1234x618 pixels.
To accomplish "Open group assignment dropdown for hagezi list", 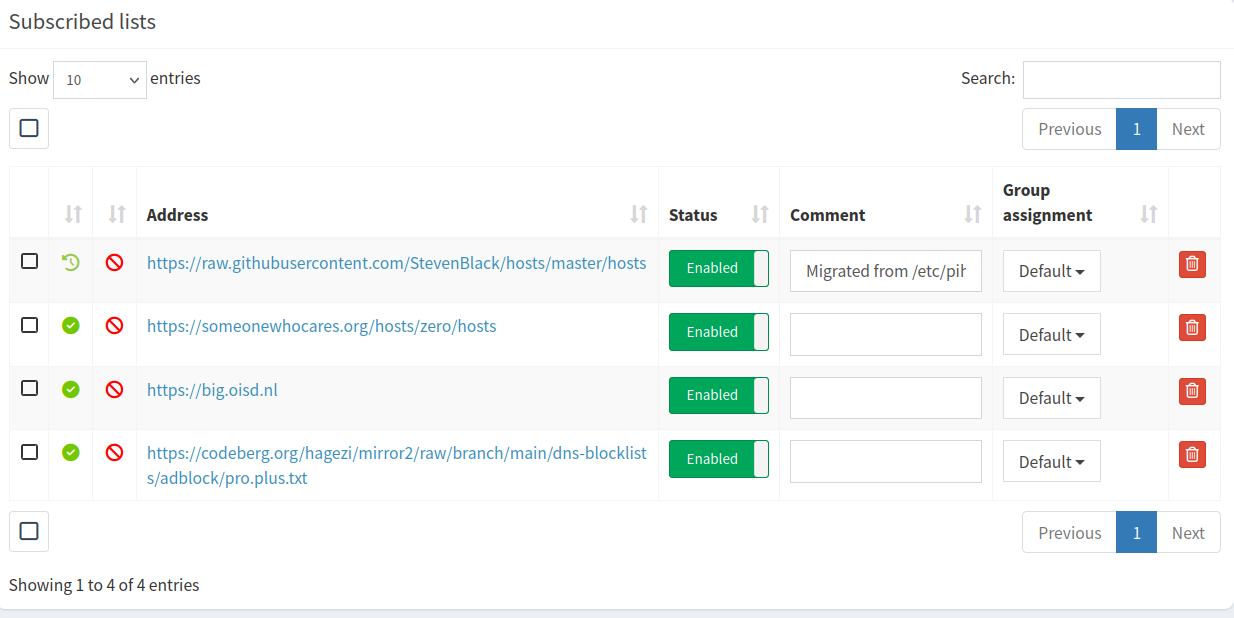I will [x=1051, y=462].
